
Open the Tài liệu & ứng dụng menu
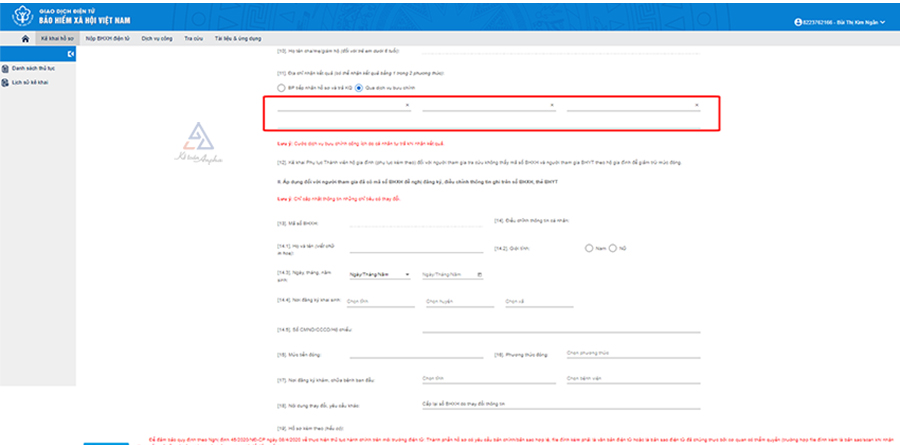[x=237, y=38]
